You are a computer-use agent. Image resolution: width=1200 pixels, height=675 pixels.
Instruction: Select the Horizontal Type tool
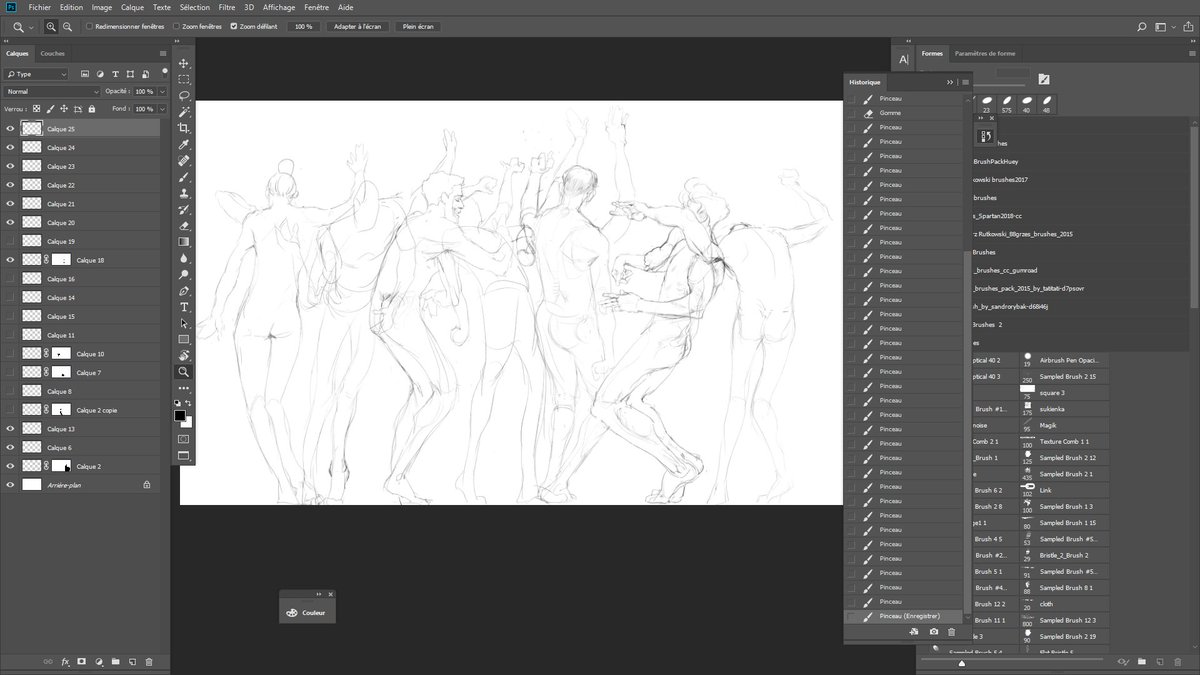tap(184, 306)
